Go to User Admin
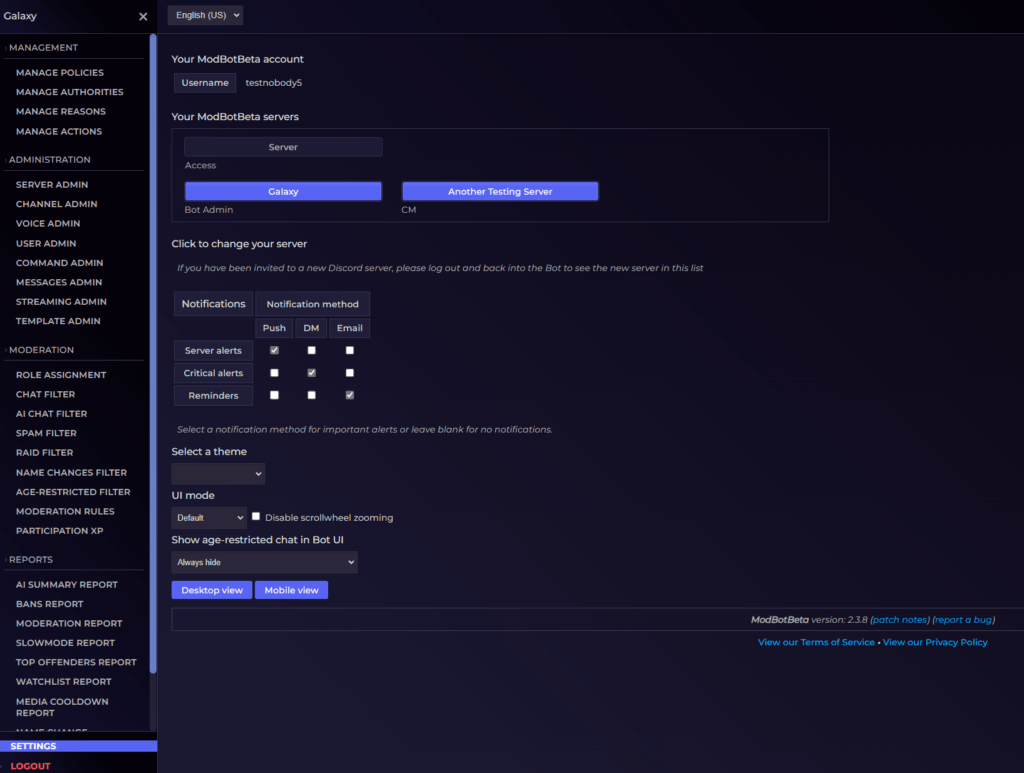This screenshot has width=1024, height=773. (x=46, y=244)
